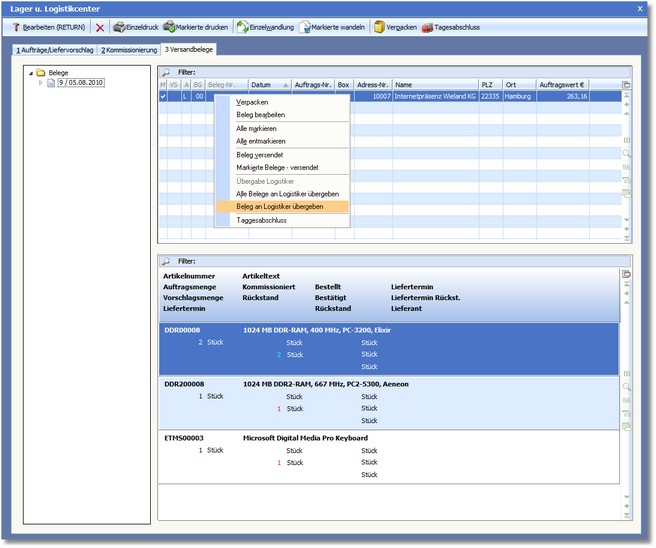656x548 pixels.
Task: Click the red X delete icon
Action: tap(100, 27)
